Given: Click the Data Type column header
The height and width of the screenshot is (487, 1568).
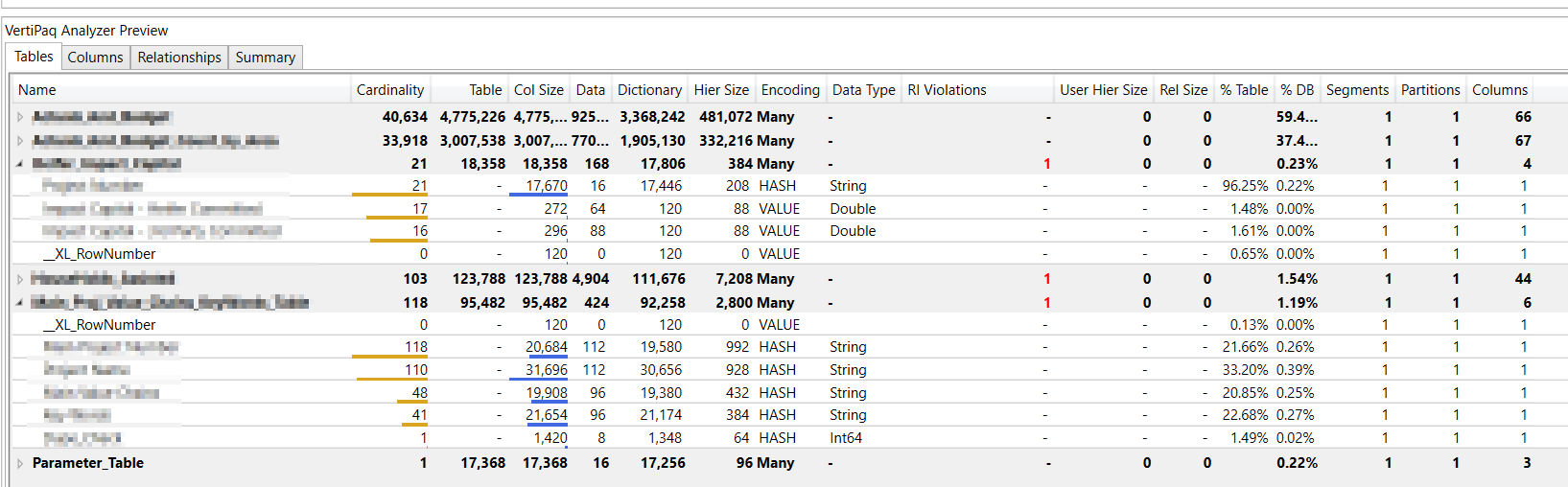Looking at the screenshot, I should 864,90.
